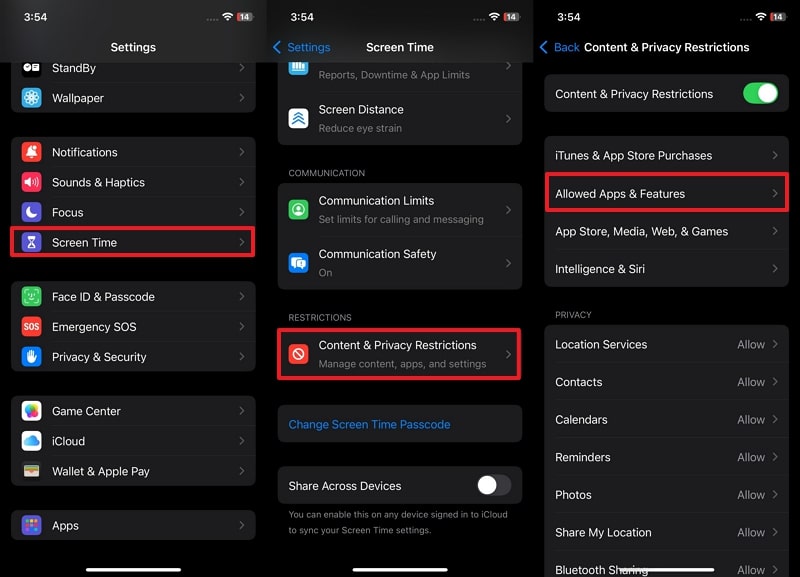
Task: Tap the Face ID & Passcode icon
Action: click(x=31, y=296)
